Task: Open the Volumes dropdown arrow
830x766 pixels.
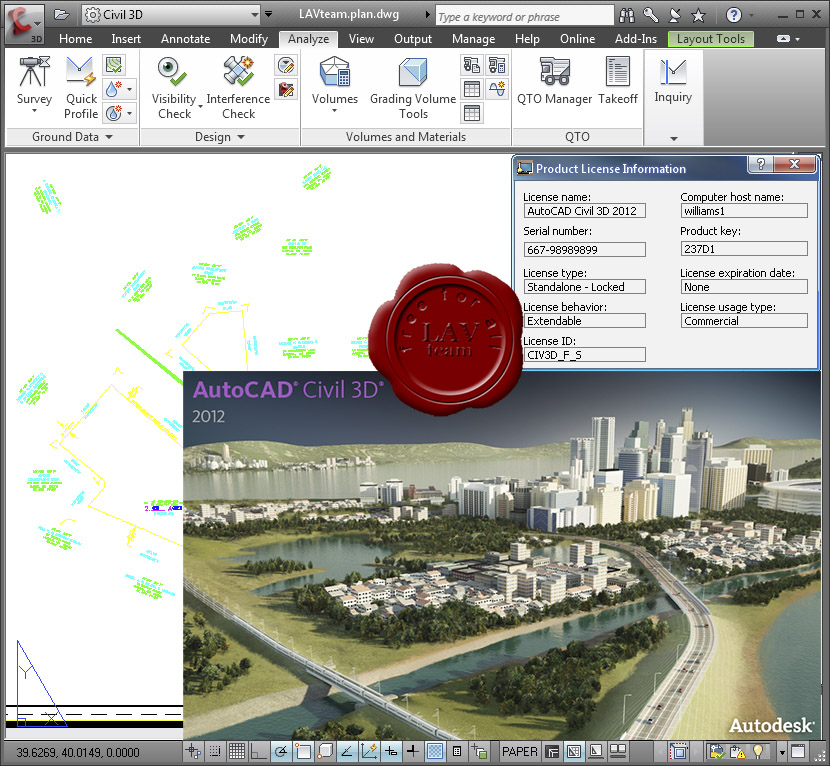Action: 335,111
